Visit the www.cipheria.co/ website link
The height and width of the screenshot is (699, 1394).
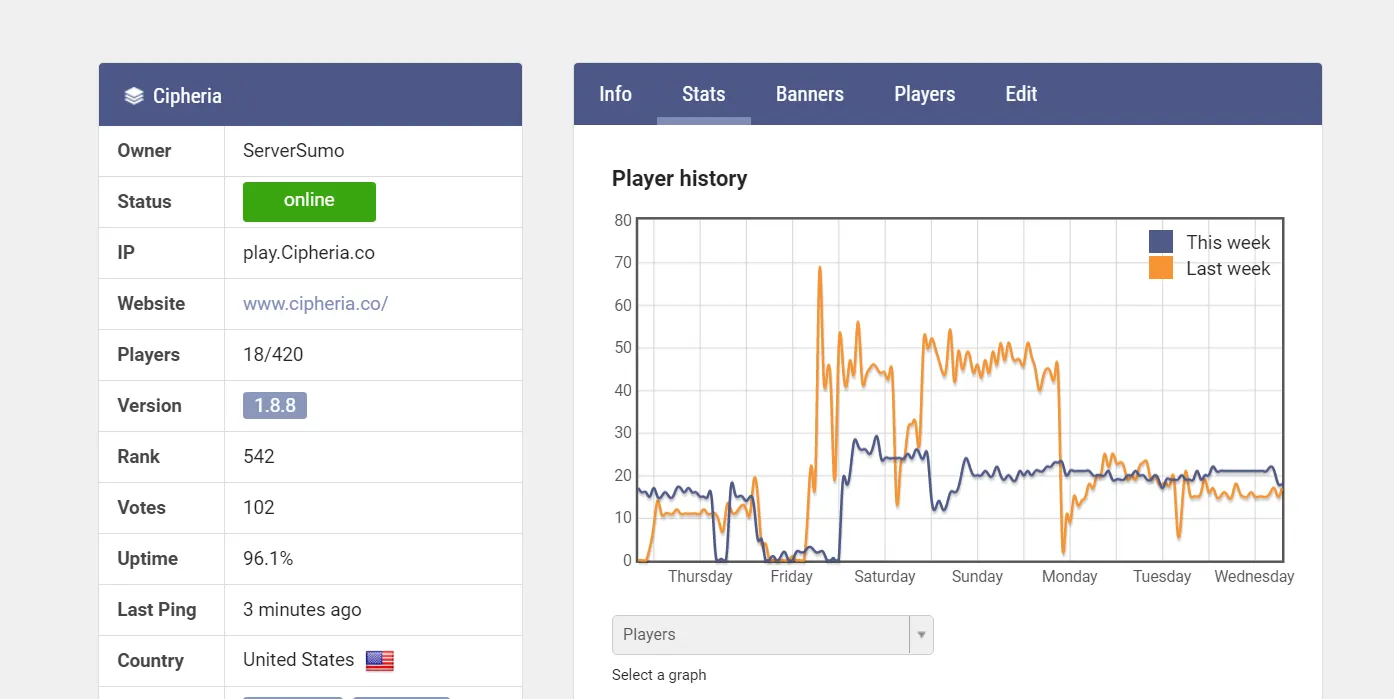point(315,304)
